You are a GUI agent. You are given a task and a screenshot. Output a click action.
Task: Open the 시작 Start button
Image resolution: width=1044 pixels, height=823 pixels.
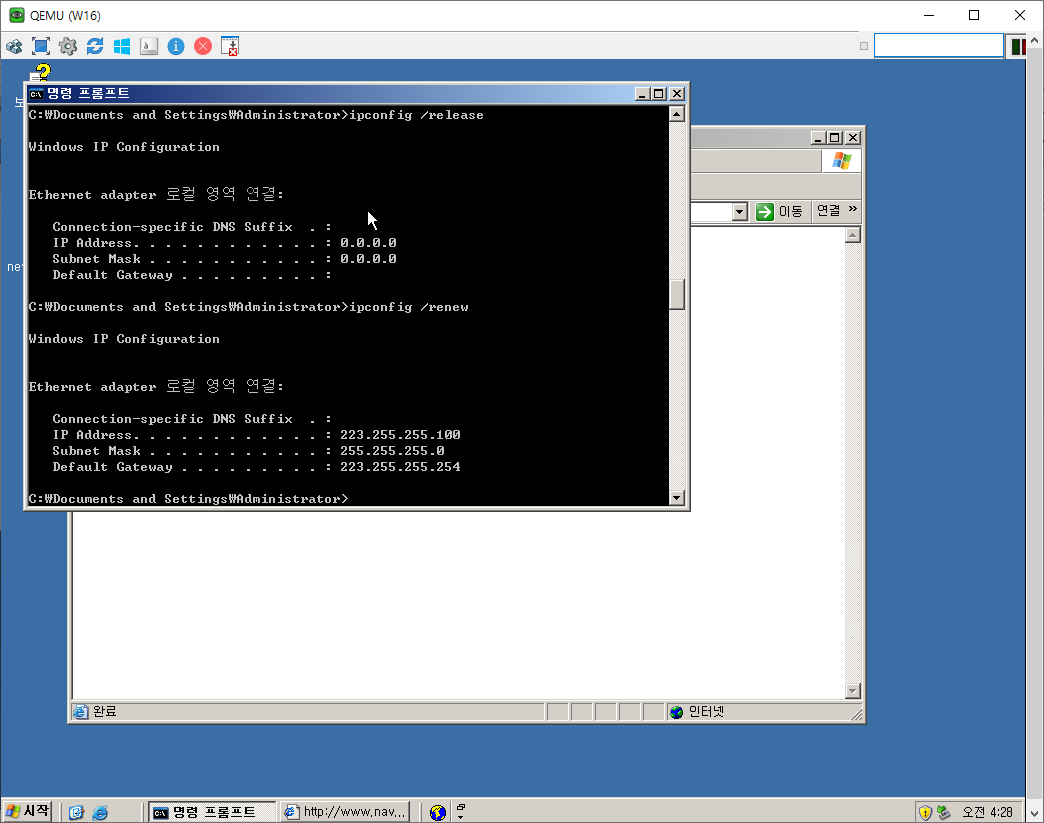(x=27, y=811)
